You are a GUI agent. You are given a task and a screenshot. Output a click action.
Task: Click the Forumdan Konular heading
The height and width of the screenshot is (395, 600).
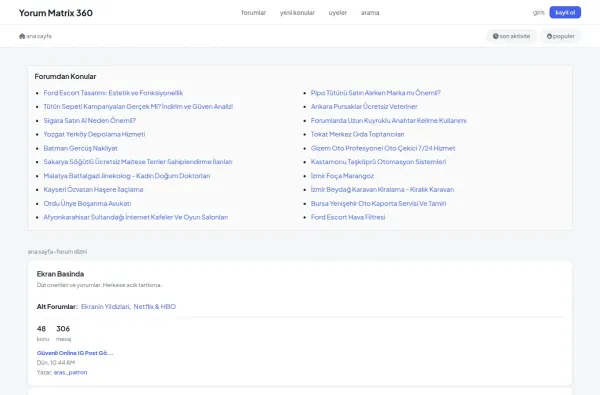point(65,77)
